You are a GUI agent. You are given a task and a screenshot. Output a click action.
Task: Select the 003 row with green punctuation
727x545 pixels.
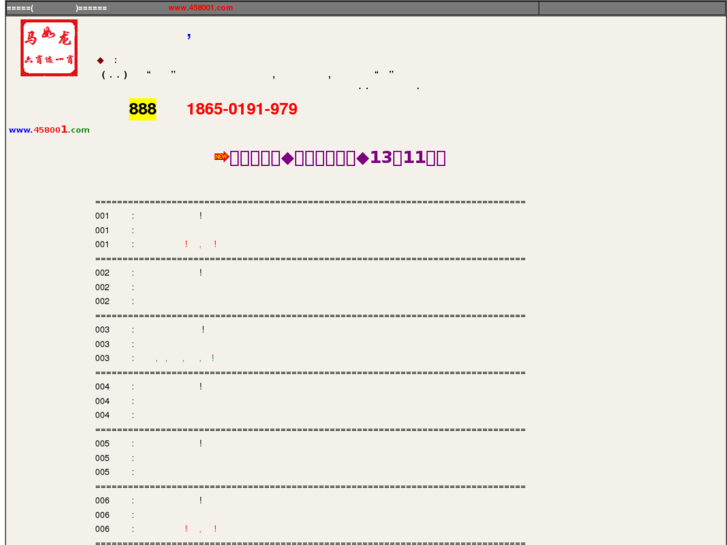pos(155,358)
